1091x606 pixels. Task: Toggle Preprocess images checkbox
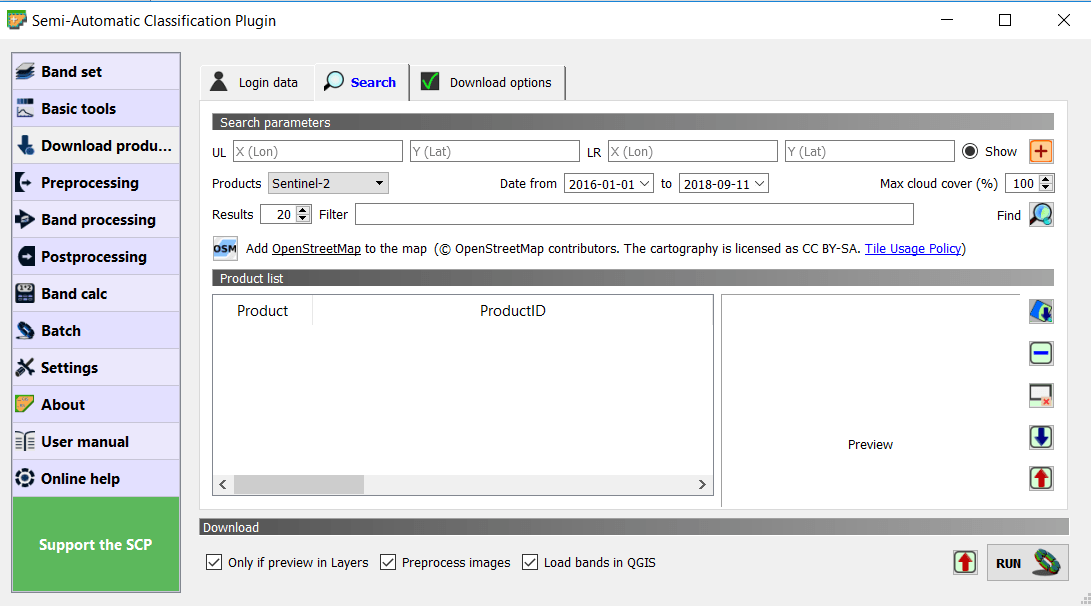coord(388,562)
